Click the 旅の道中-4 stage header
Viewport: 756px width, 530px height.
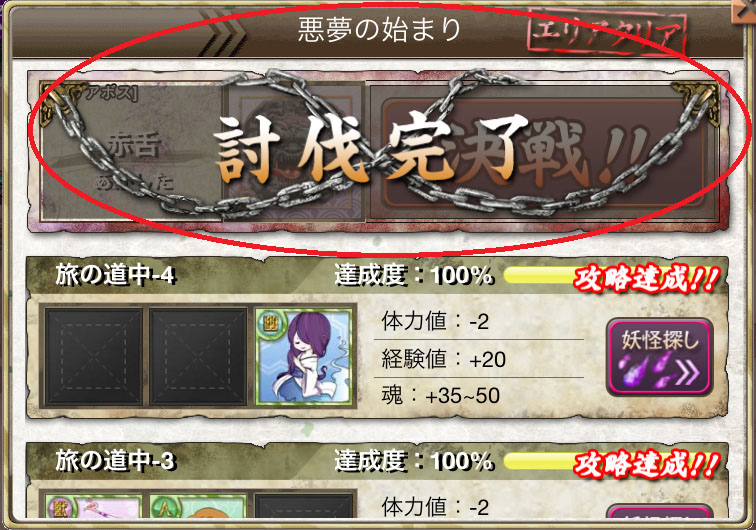tap(114, 275)
